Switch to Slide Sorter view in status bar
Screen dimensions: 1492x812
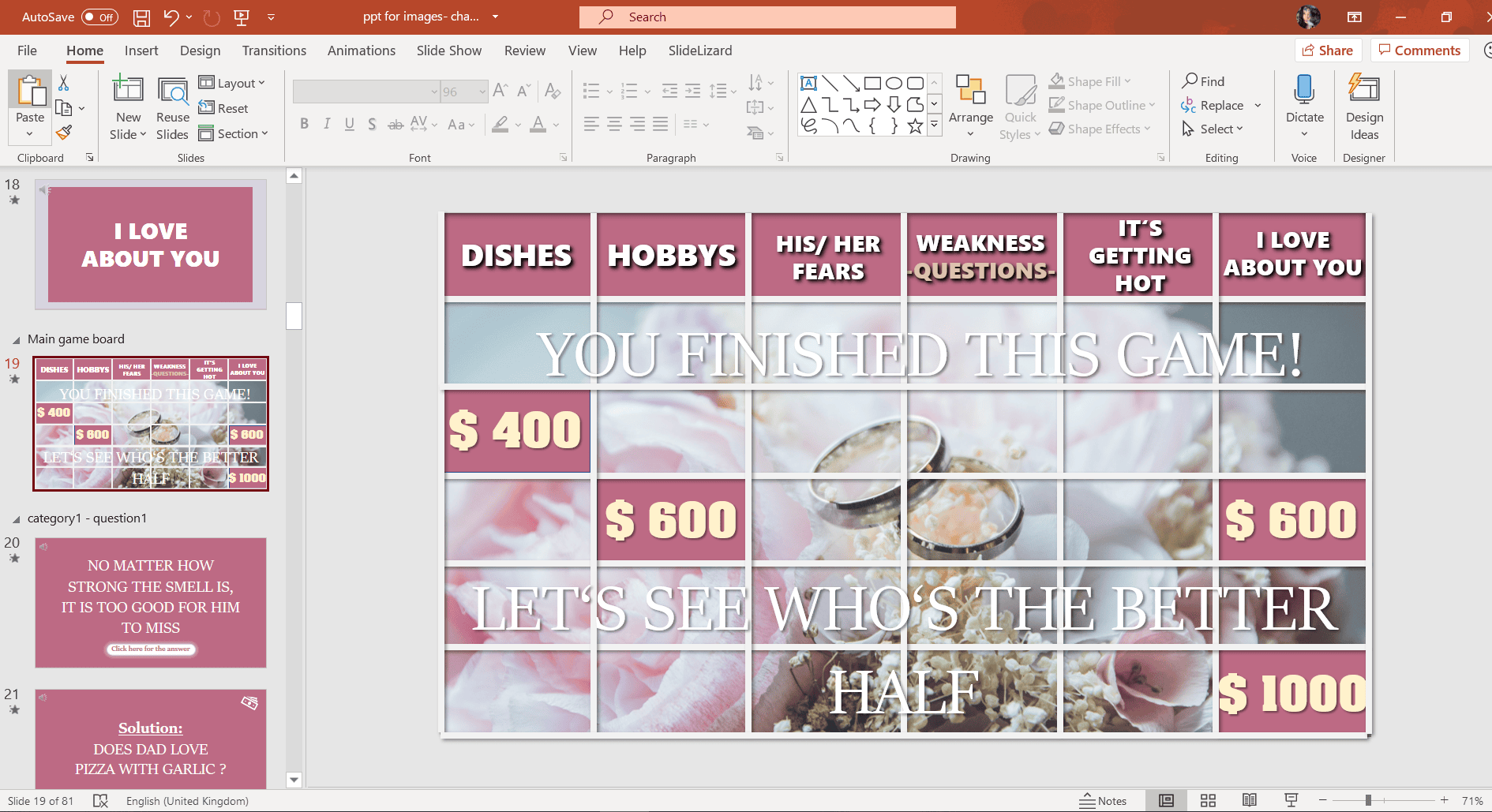[1209, 800]
